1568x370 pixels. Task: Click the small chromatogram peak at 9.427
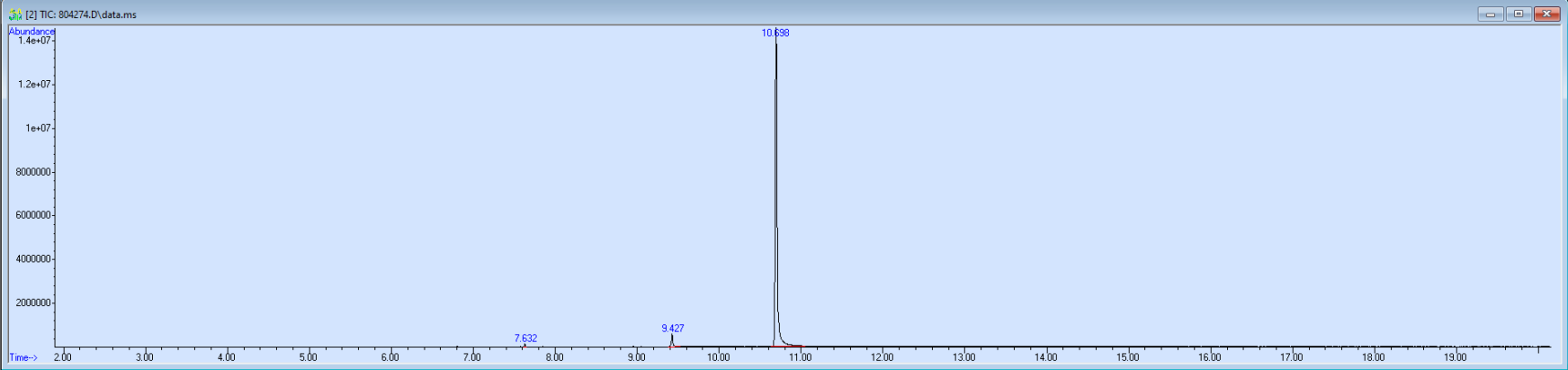click(671, 340)
